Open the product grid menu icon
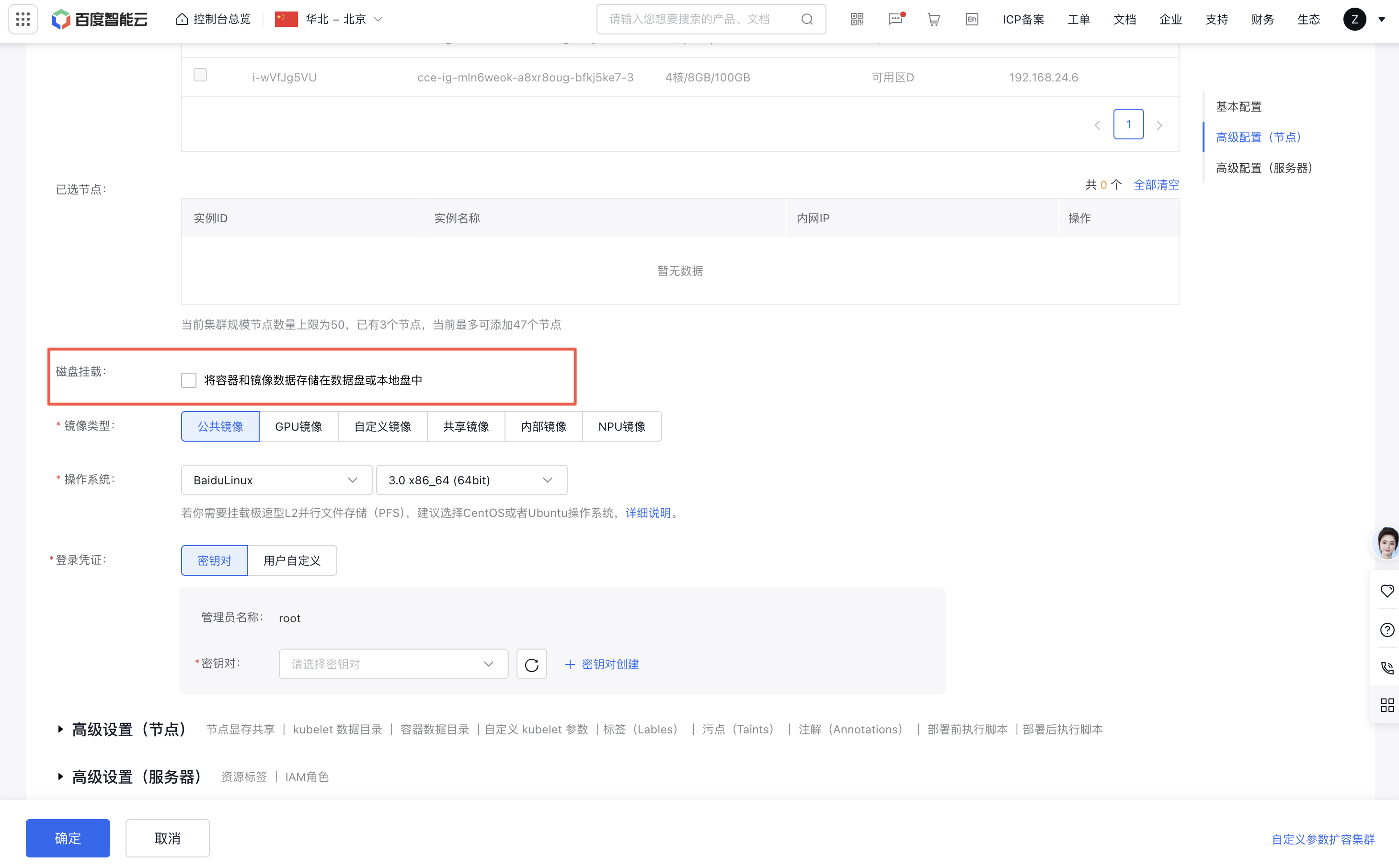The width and height of the screenshot is (1399, 868). pos(23,19)
